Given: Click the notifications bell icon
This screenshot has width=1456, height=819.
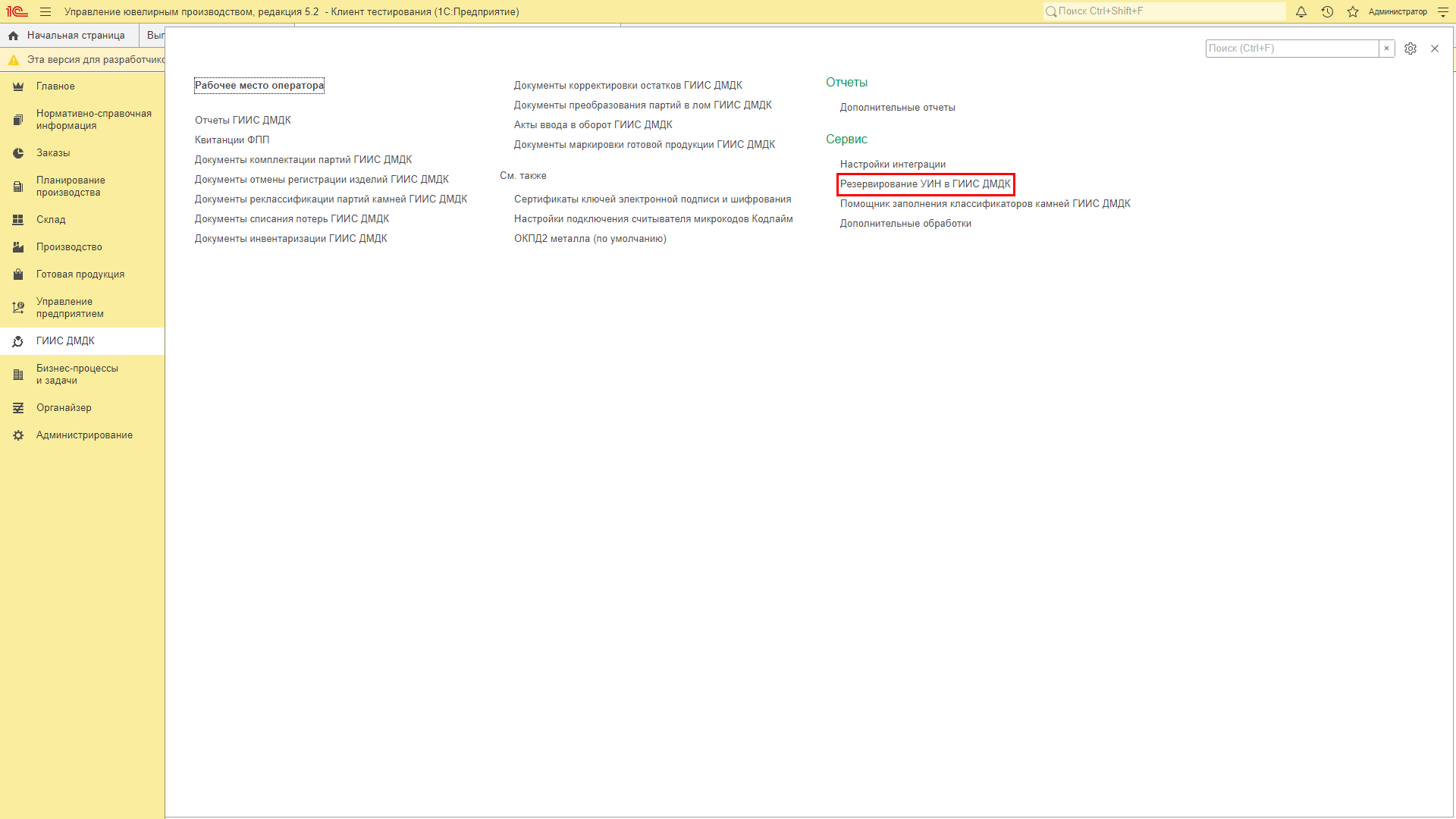Looking at the screenshot, I should pos(1301,11).
